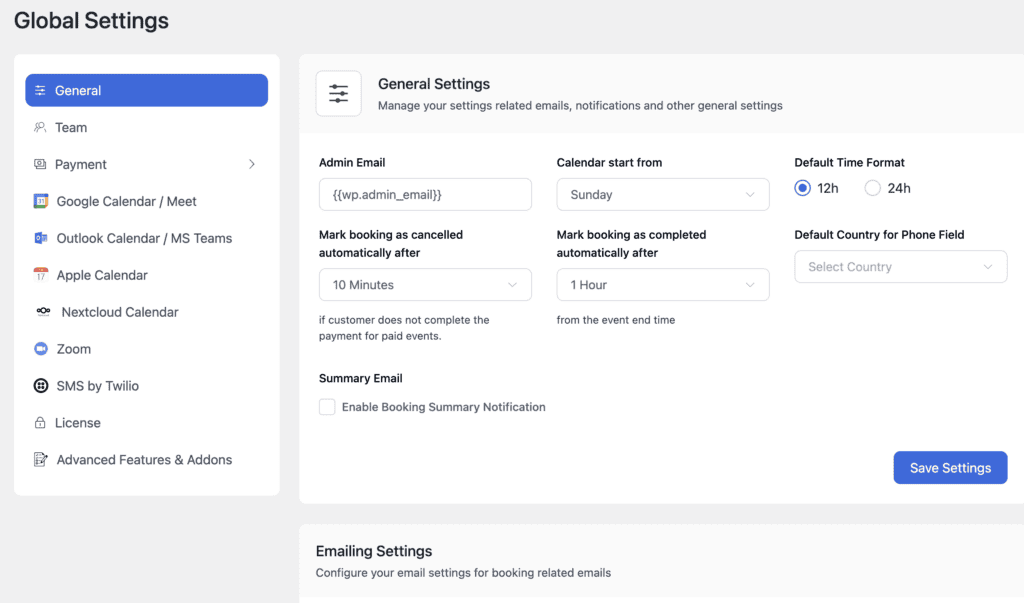
Task: Click the Advanced Features & Addons icon
Action: pos(40,459)
